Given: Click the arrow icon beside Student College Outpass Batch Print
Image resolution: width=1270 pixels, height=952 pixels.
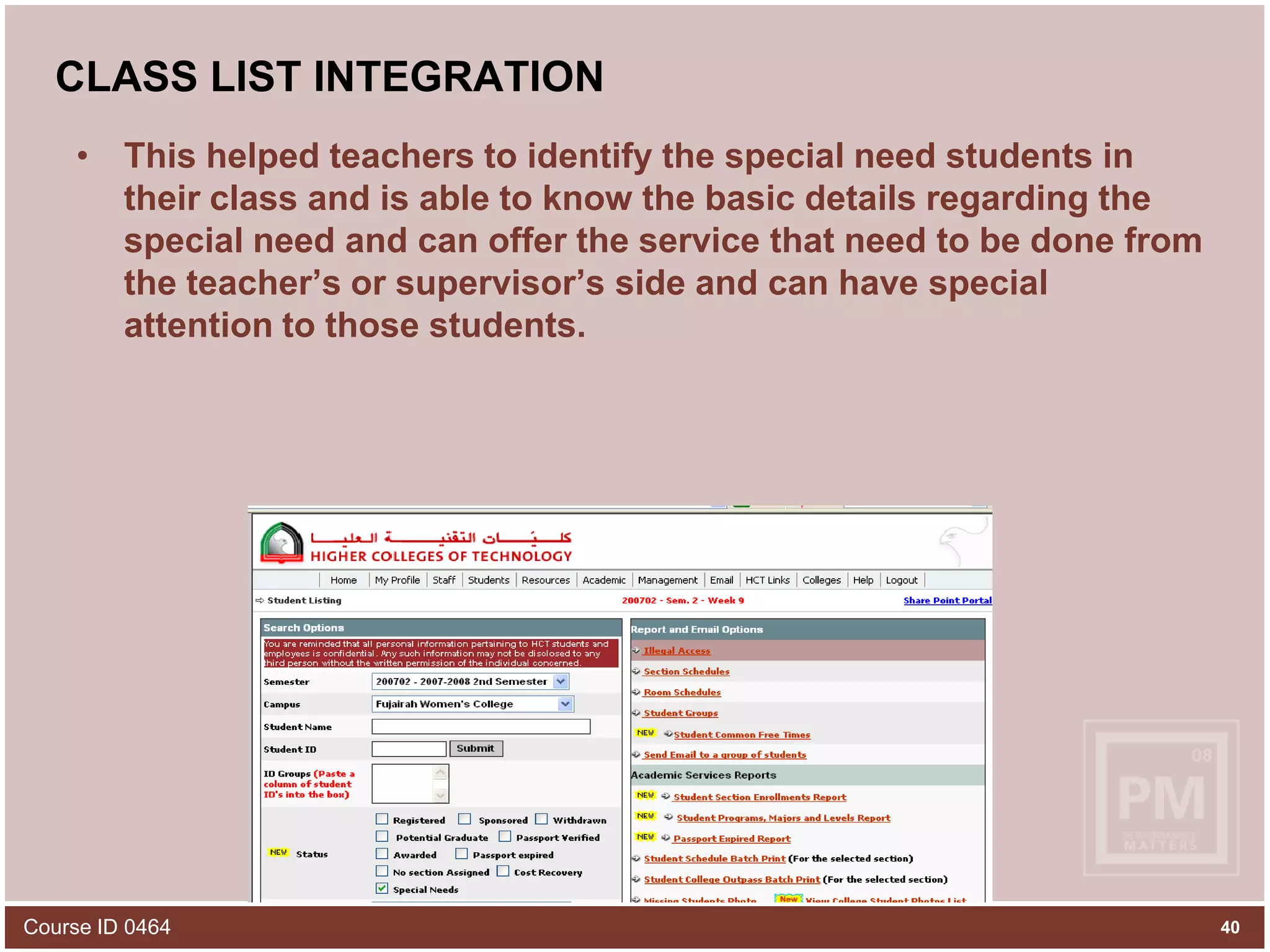Looking at the screenshot, I should 636,879.
